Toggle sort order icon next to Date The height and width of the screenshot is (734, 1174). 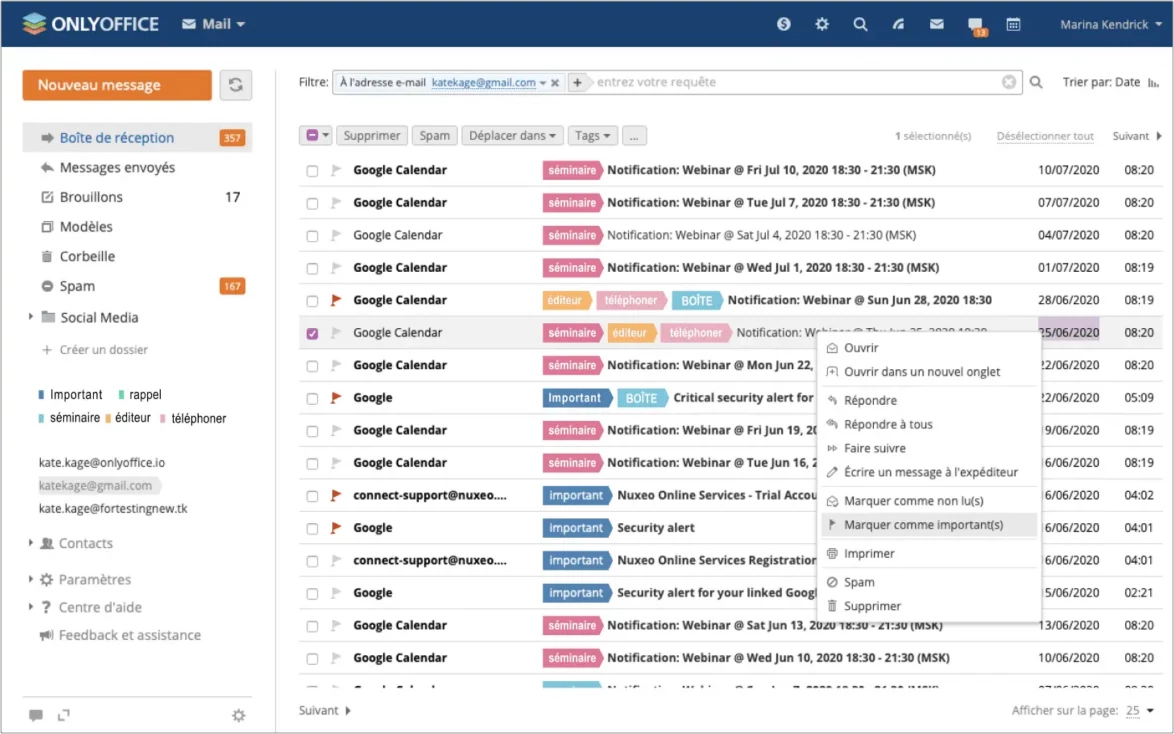tap(1153, 82)
